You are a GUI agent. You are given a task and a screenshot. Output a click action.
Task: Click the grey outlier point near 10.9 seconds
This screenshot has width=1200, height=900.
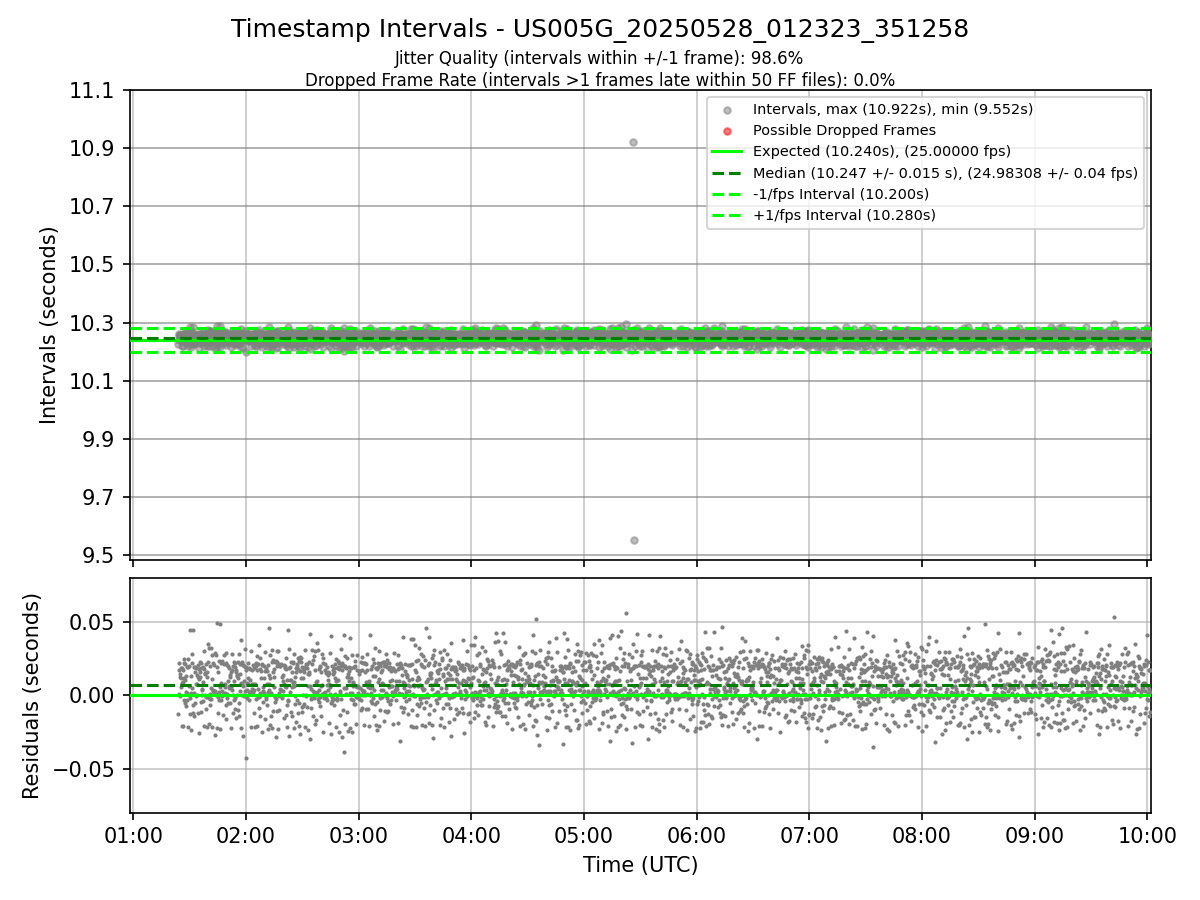pos(633,142)
